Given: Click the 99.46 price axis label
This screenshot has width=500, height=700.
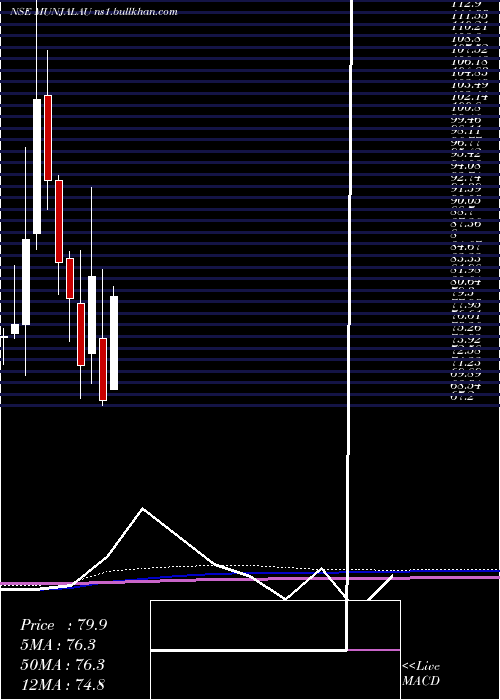Looking at the screenshot, I should (466, 120).
